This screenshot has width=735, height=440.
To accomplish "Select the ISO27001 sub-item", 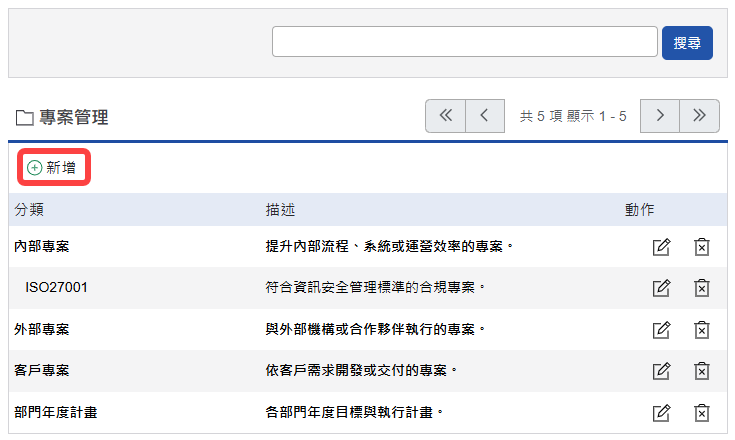I will tap(56, 288).
